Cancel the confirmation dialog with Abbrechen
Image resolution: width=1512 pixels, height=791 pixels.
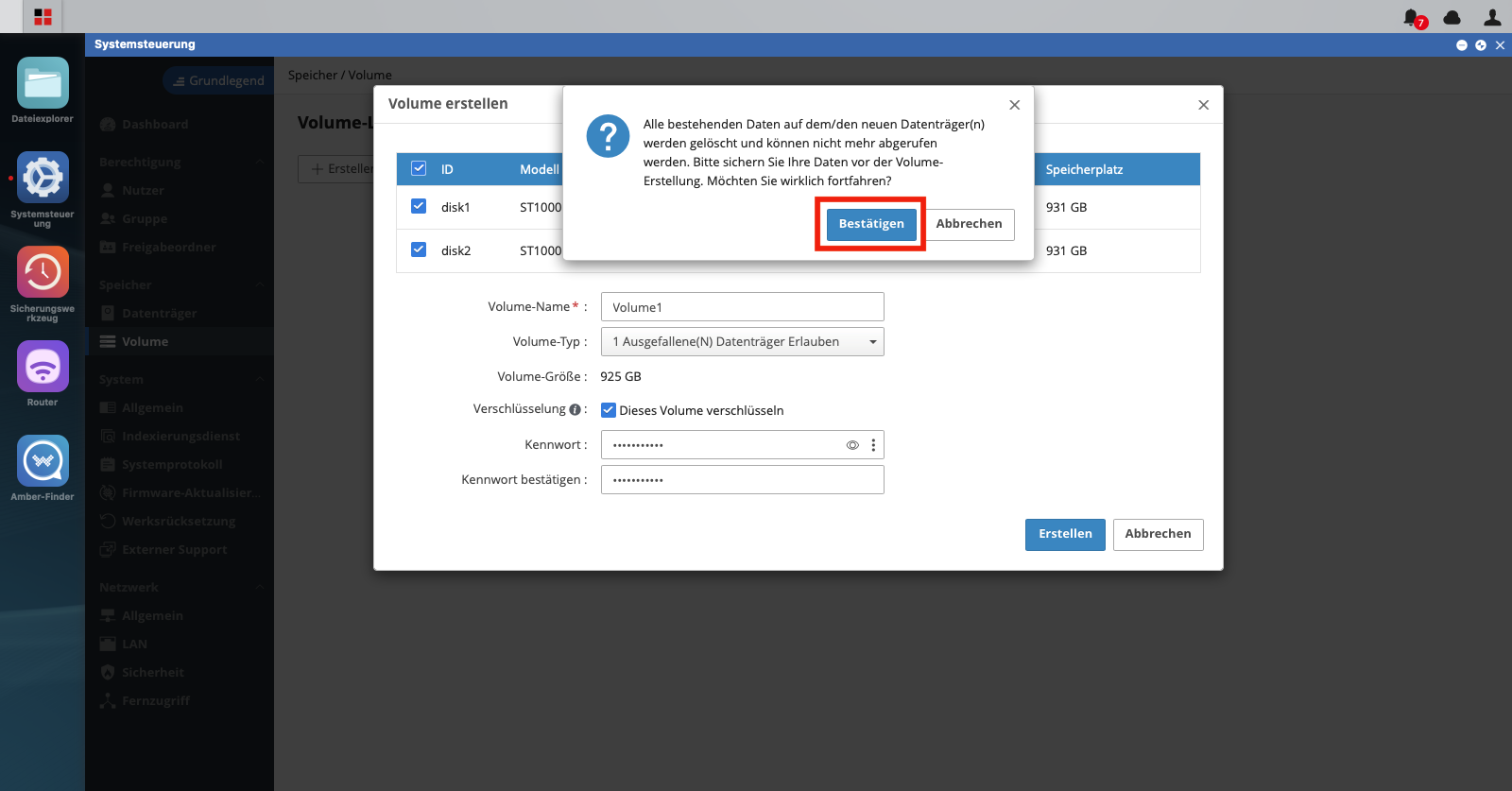coord(969,224)
